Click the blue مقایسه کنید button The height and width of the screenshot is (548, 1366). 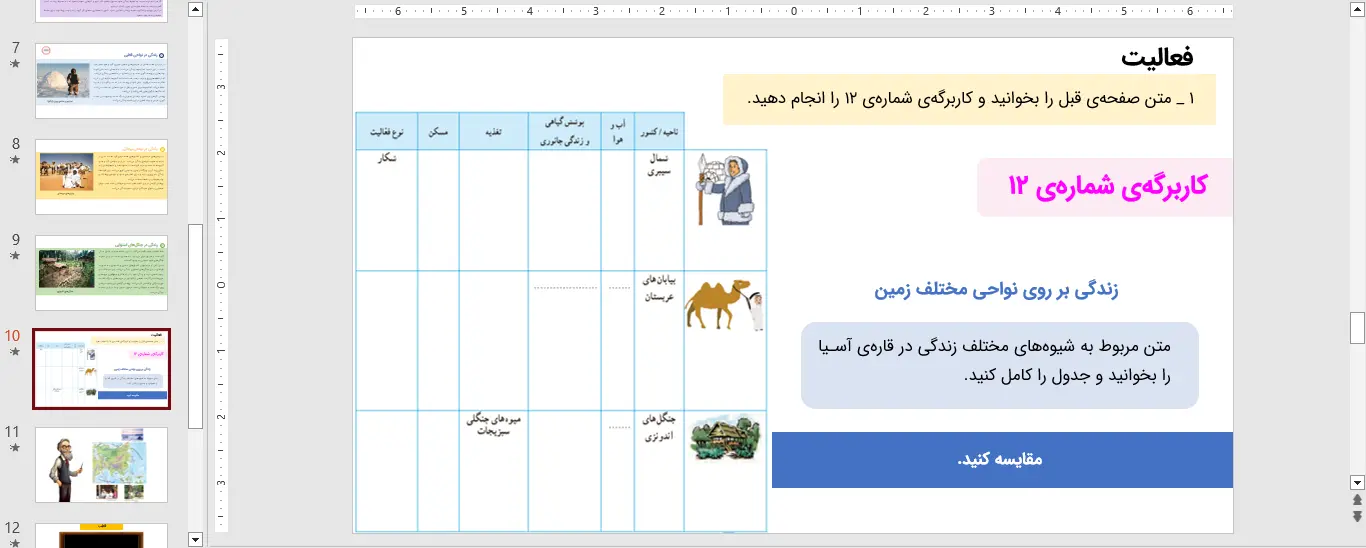click(x=1001, y=460)
